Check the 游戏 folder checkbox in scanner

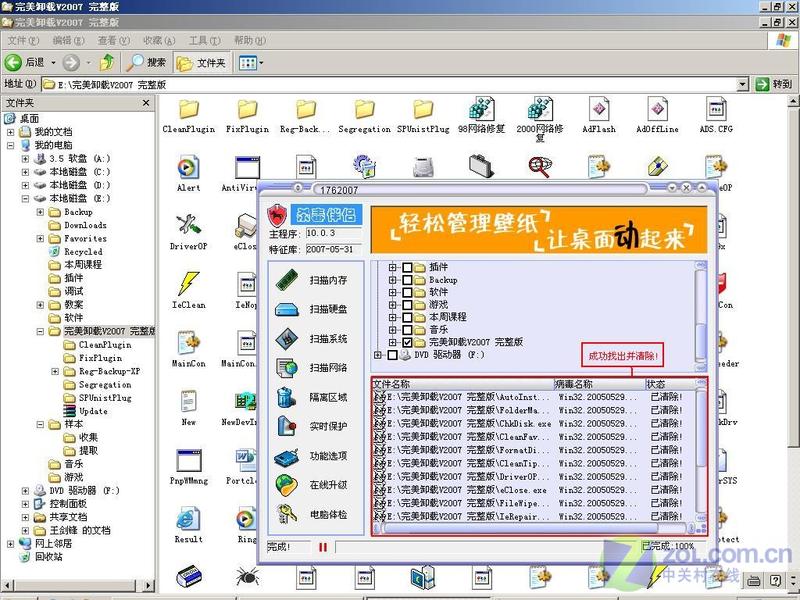[x=407, y=305]
